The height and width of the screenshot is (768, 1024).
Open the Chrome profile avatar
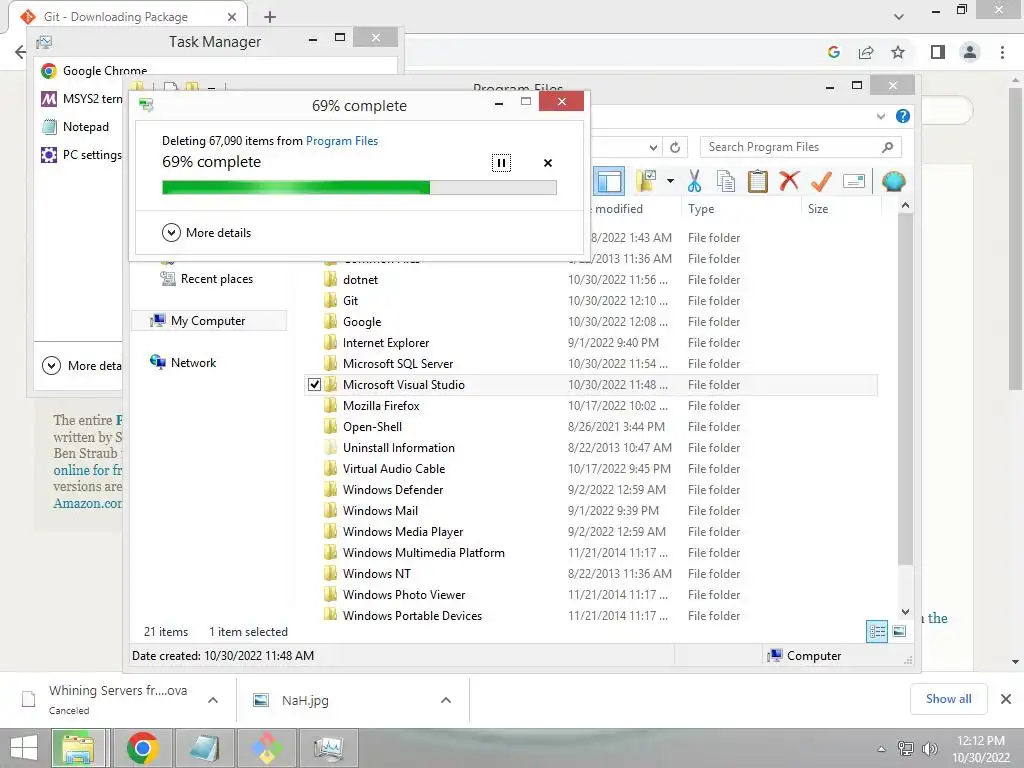pos(970,52)
